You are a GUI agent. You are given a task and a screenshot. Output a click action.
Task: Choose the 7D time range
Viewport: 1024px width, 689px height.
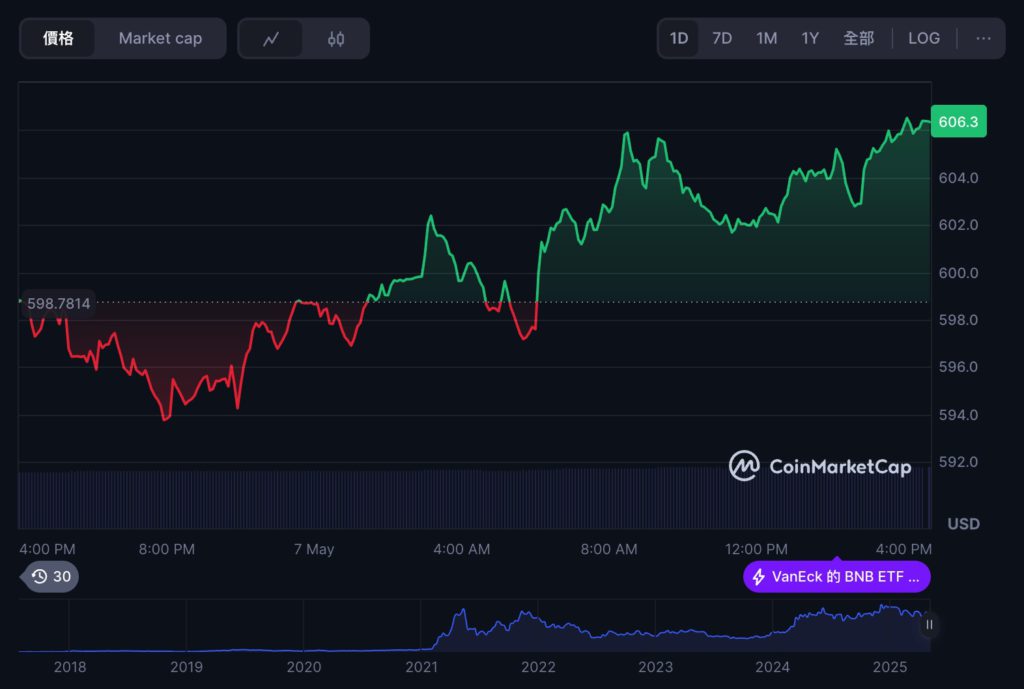722,38
